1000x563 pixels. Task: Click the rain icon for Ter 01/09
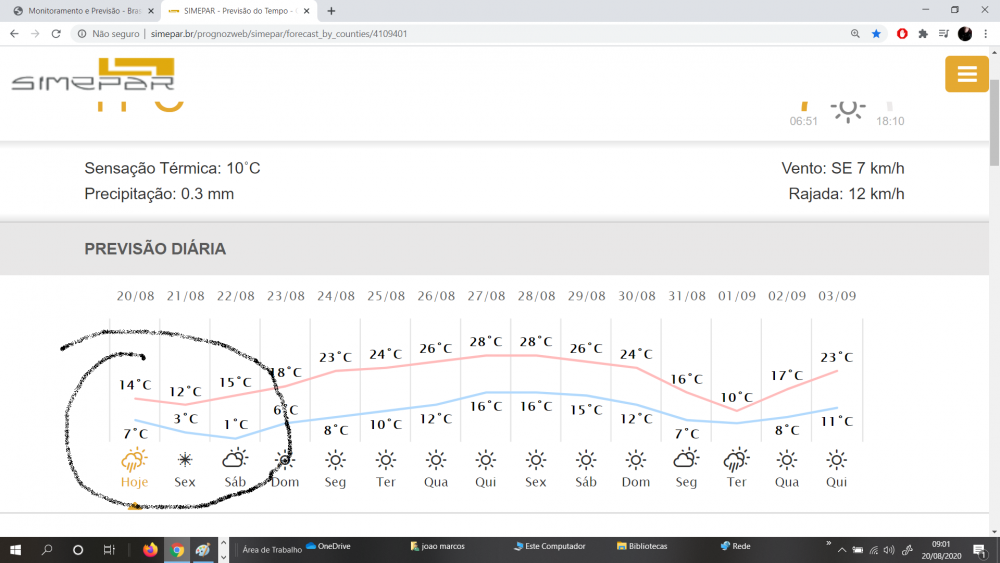point(736,460)
